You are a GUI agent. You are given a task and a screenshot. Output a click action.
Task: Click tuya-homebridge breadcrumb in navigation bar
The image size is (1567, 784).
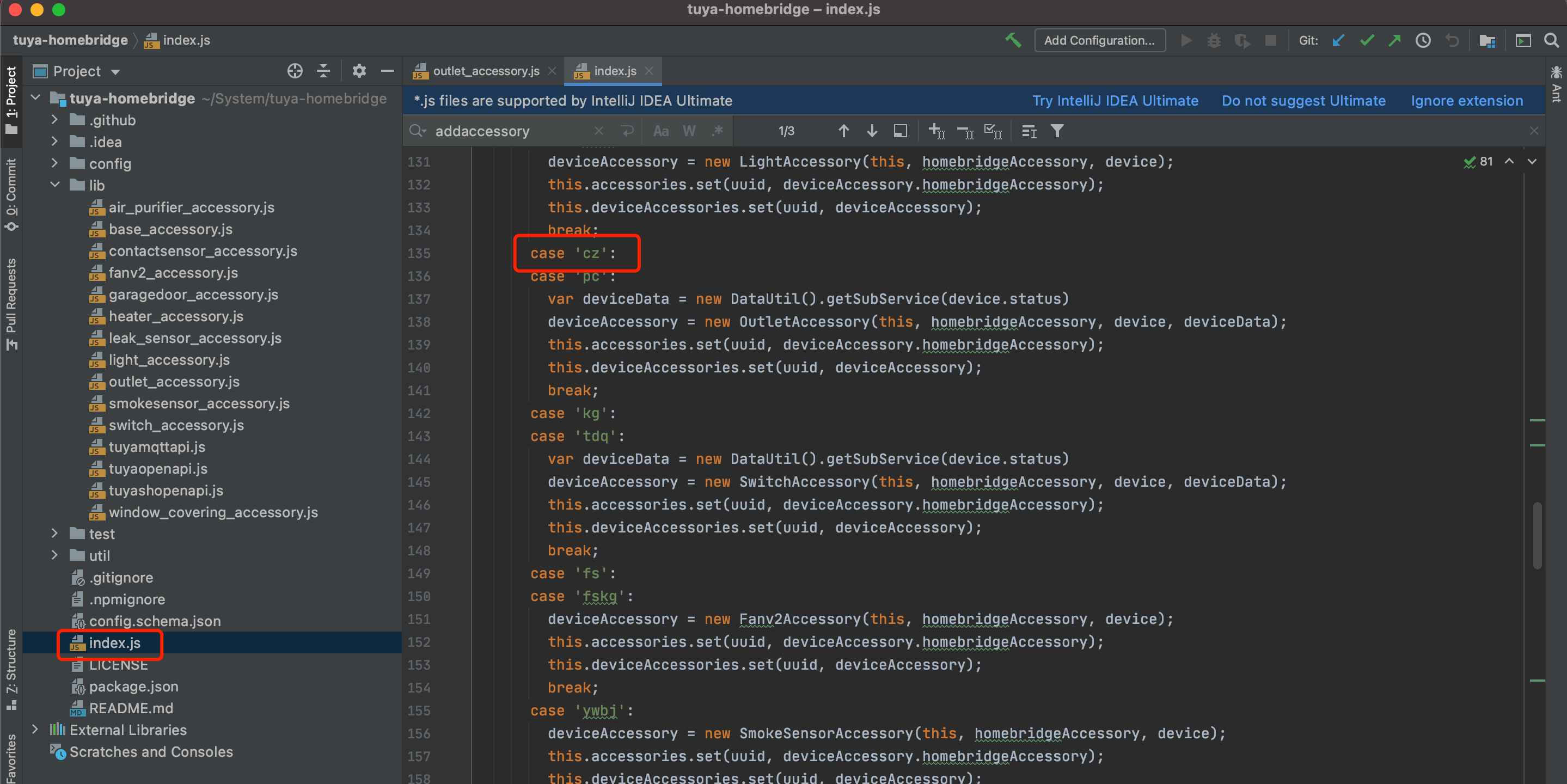pyautogui.click(x=70, y=40)
